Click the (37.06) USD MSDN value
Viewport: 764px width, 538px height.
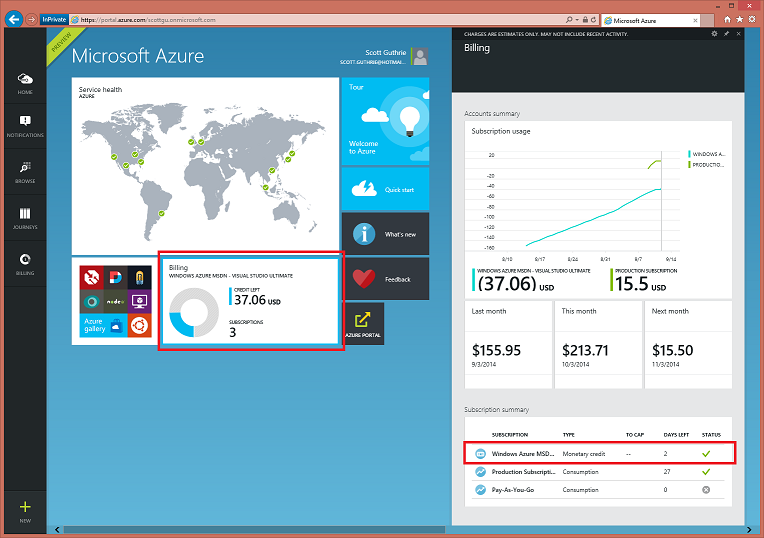(516, 284)
